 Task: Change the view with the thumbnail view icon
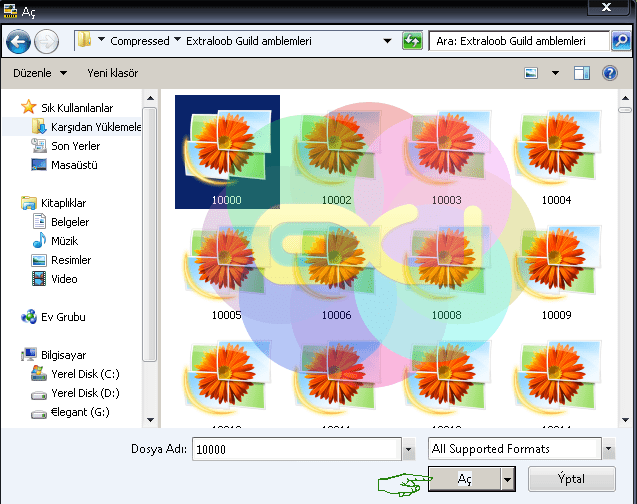(531, 73)
